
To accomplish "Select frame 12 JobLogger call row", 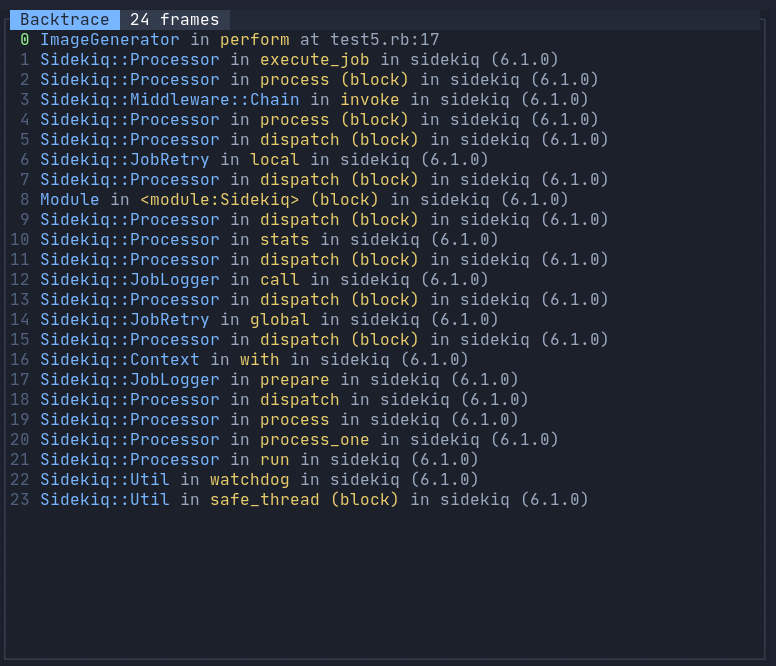I will (385, 280).
